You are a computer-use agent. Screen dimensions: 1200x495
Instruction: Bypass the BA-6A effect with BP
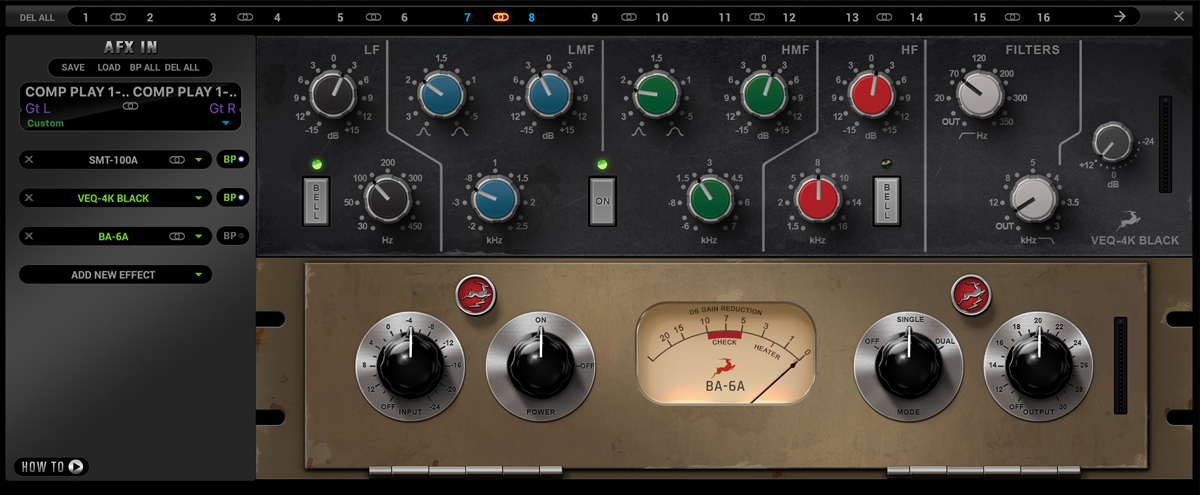coord(233,236)
